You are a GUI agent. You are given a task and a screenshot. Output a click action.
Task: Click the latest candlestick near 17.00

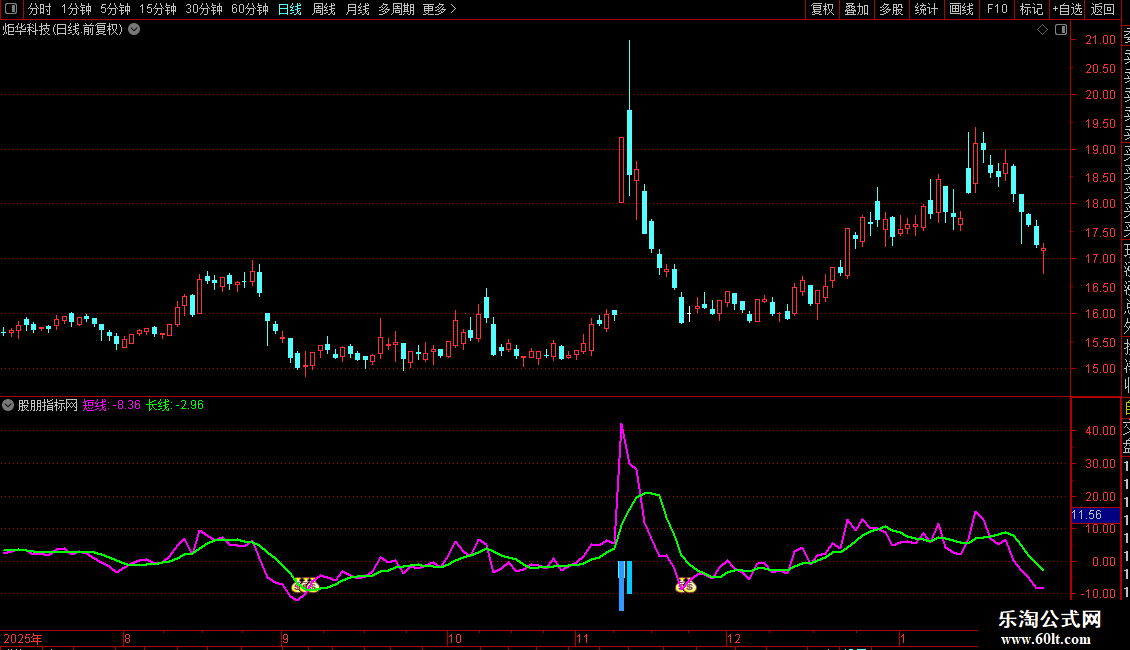[1044, 258]
